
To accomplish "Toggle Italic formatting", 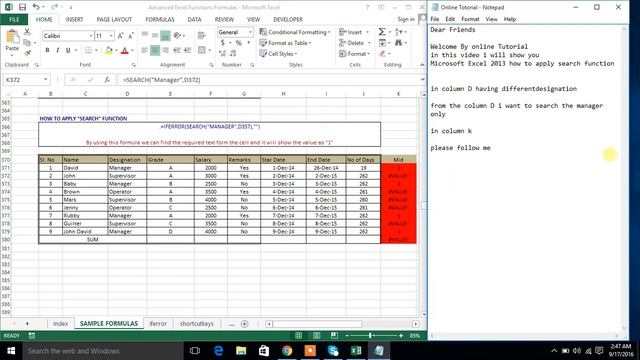I will [x=58, y=50].
